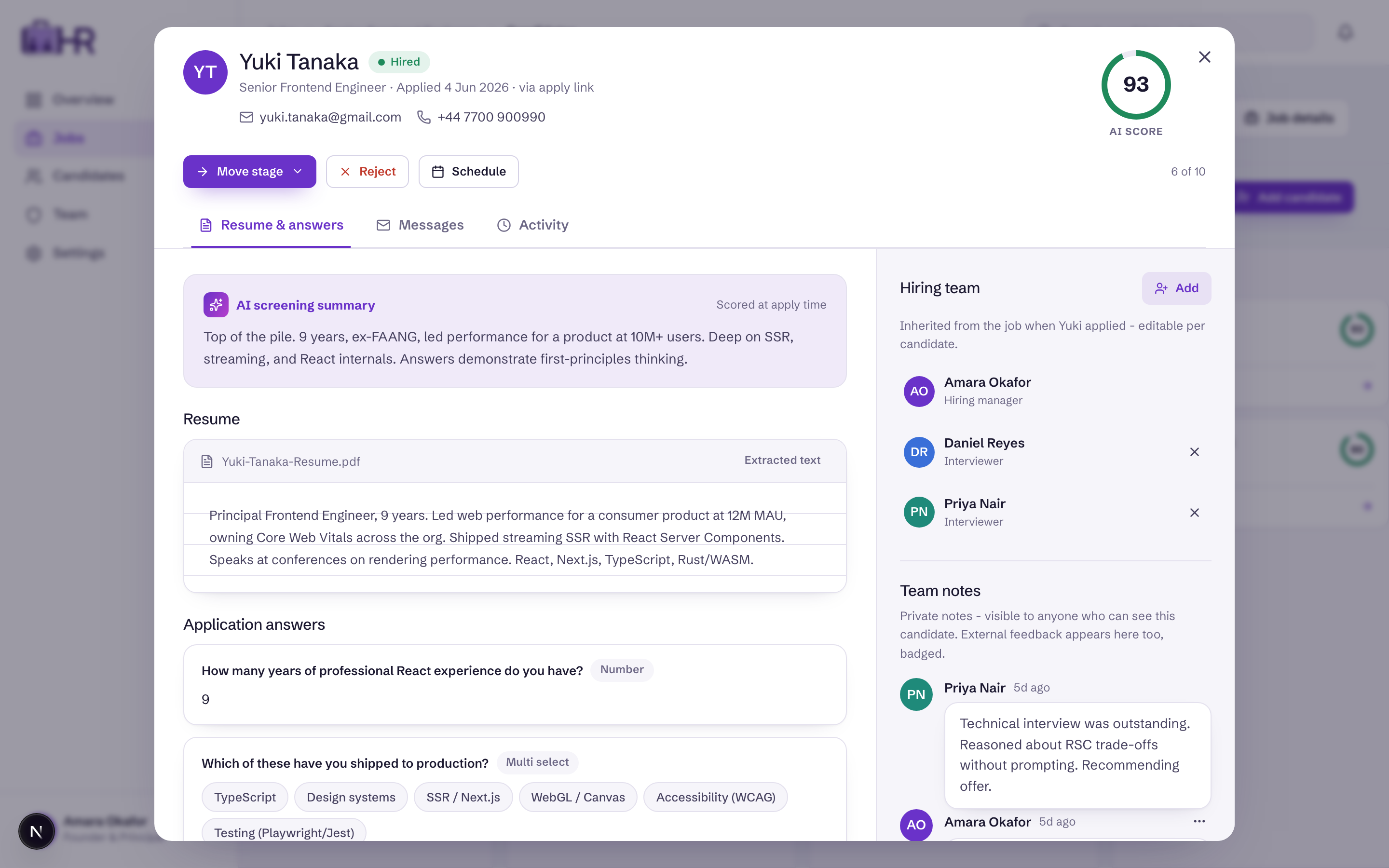1389x868 pixels.
Task: Click the yuki.tanaka@gmail.com email address
Action: point(330,117)
